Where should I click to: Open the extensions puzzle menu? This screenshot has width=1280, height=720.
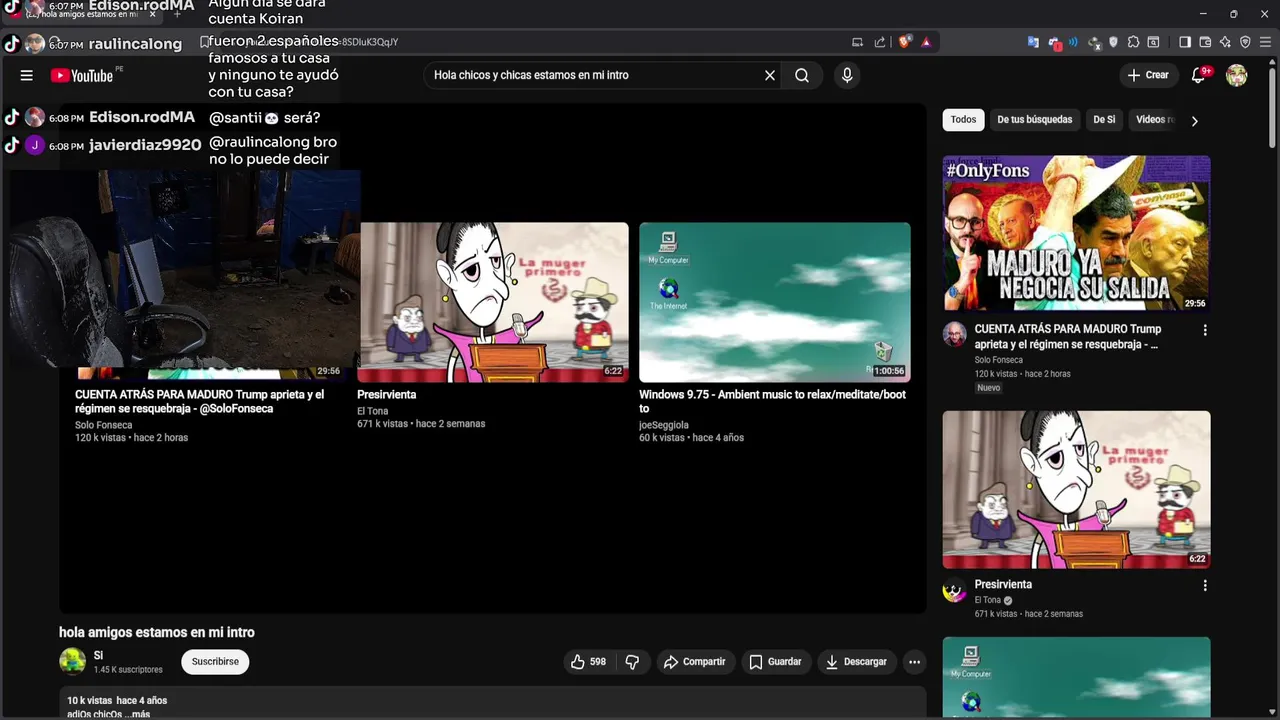pos(1133,42)
